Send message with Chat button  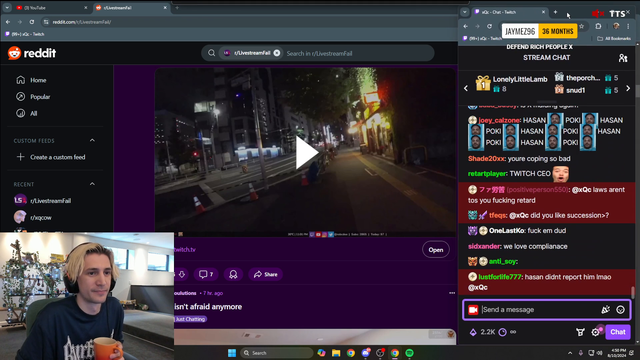click(618, 332)
